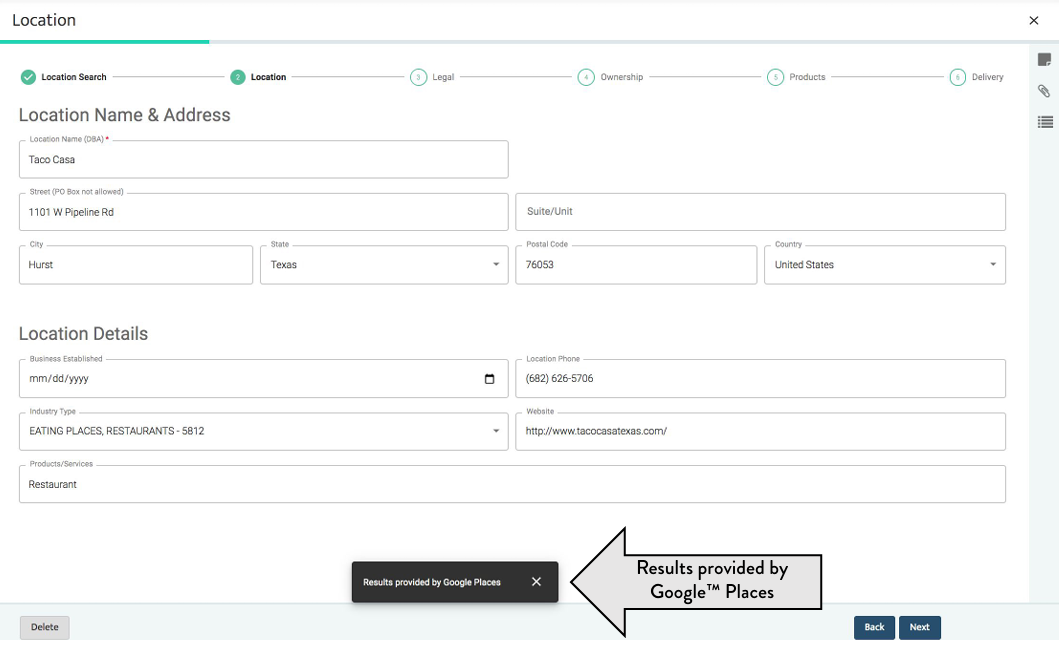The width and height of the screenshot is (1062, 645).
Task: Click the Next button
Action: [x=919, y=627]
